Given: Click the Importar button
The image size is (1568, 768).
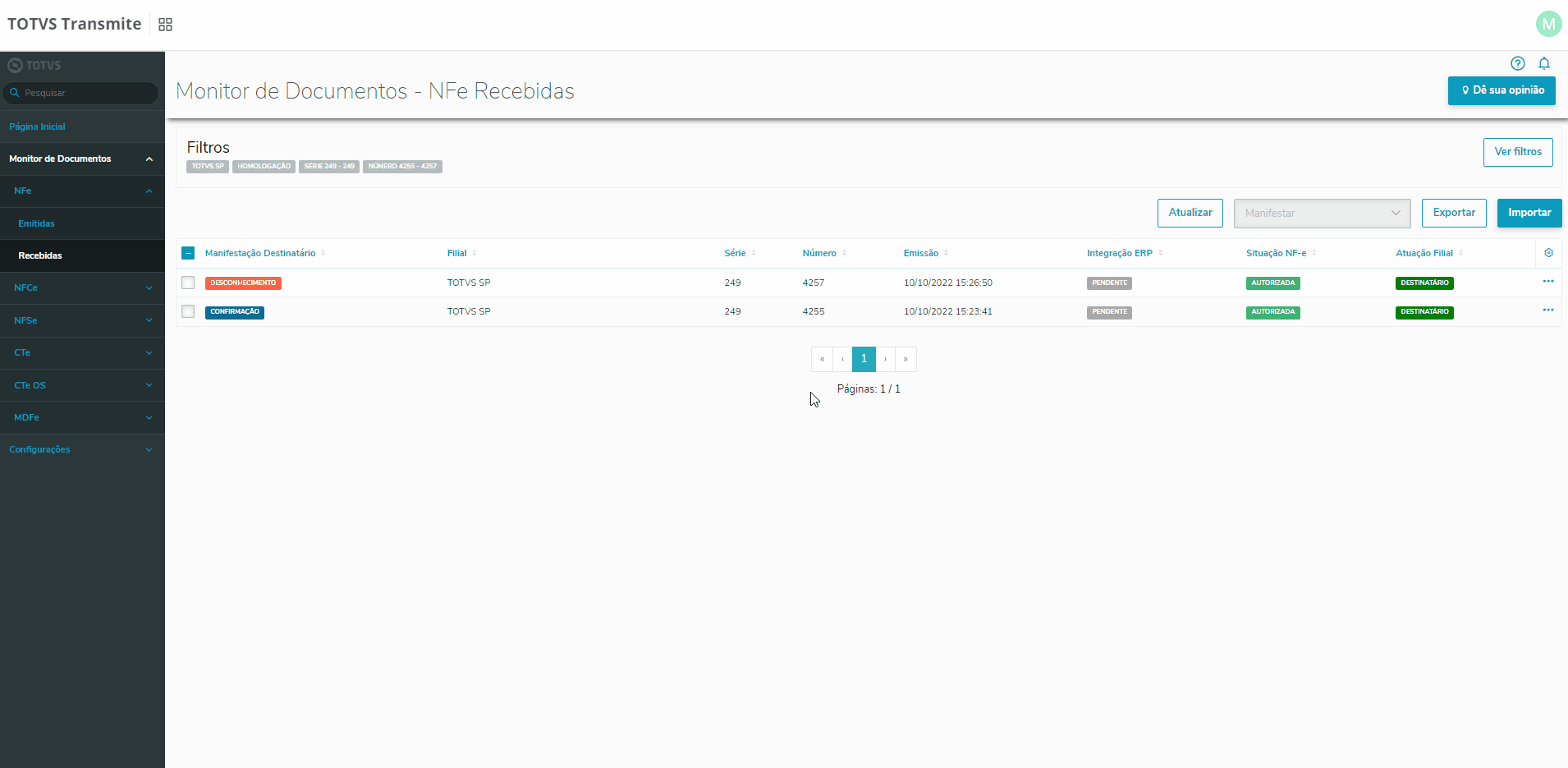Looking at the screenshot, I should click(x=1529, y=213).
